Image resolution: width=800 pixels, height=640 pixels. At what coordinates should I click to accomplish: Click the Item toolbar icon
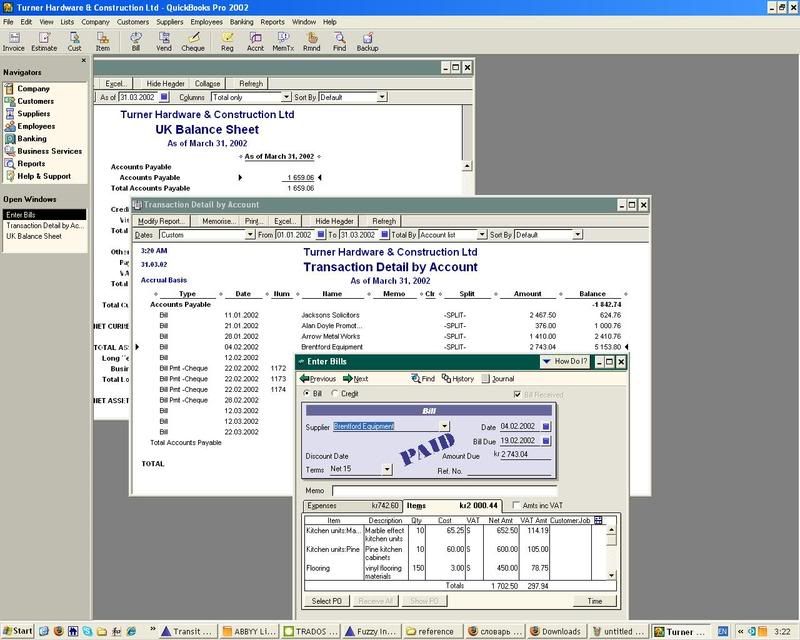[103, 42]
